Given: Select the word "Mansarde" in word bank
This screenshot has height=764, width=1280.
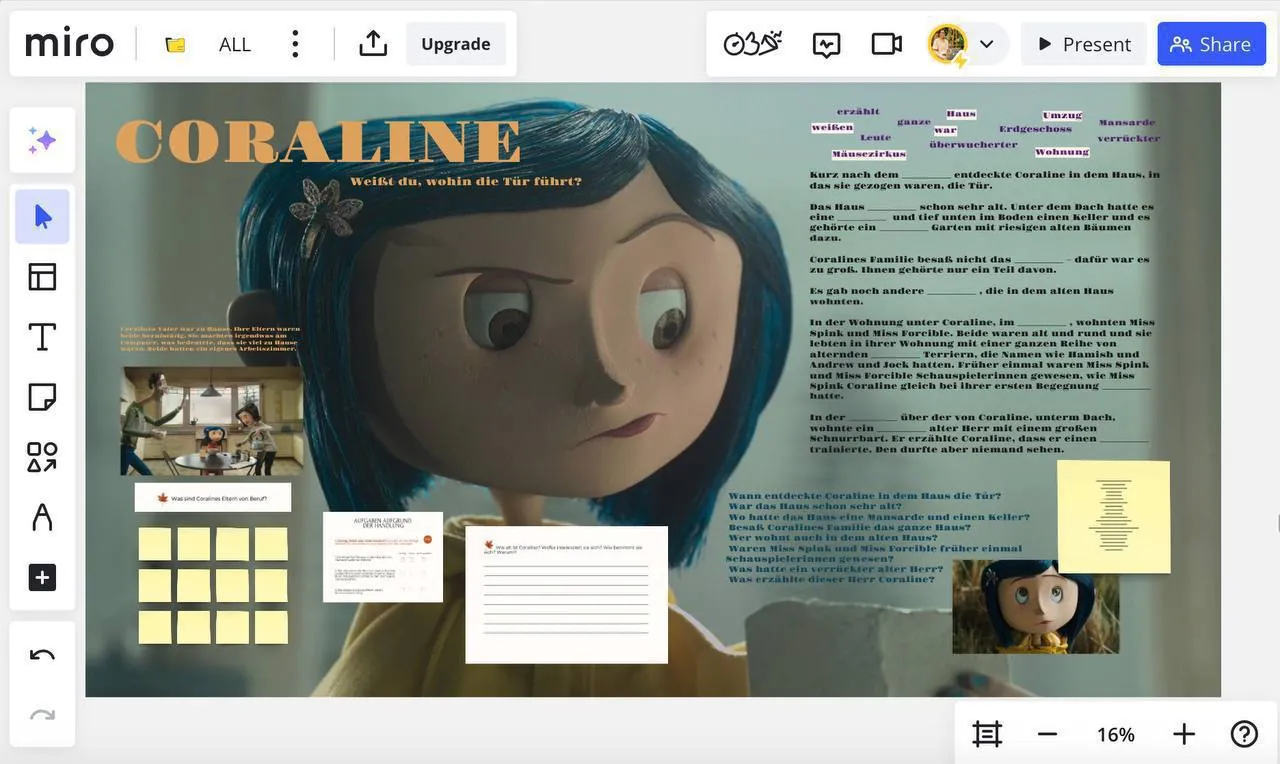Looking at the screenshot, I should [1127, 123].
